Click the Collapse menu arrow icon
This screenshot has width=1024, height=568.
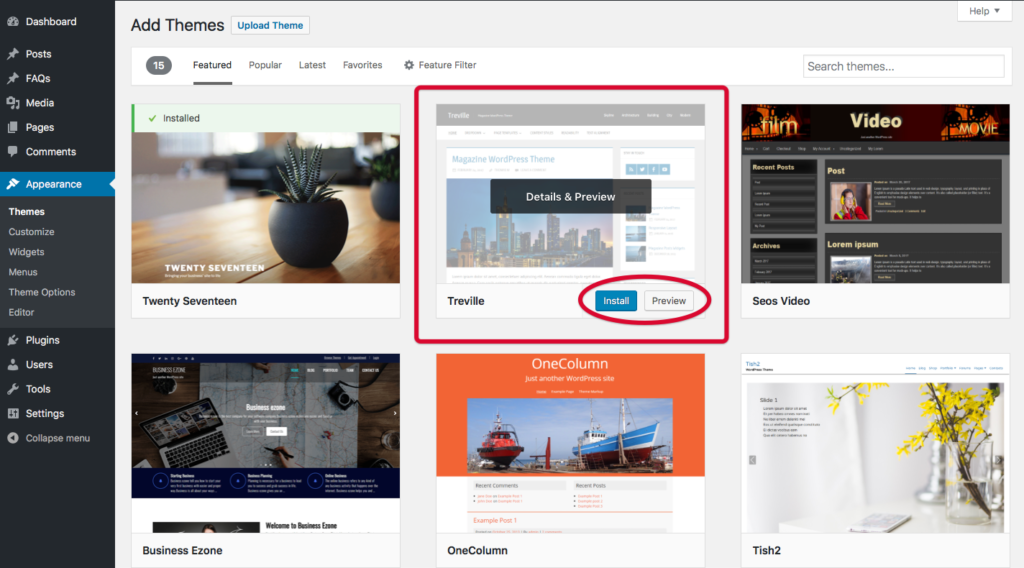[13, 438]
